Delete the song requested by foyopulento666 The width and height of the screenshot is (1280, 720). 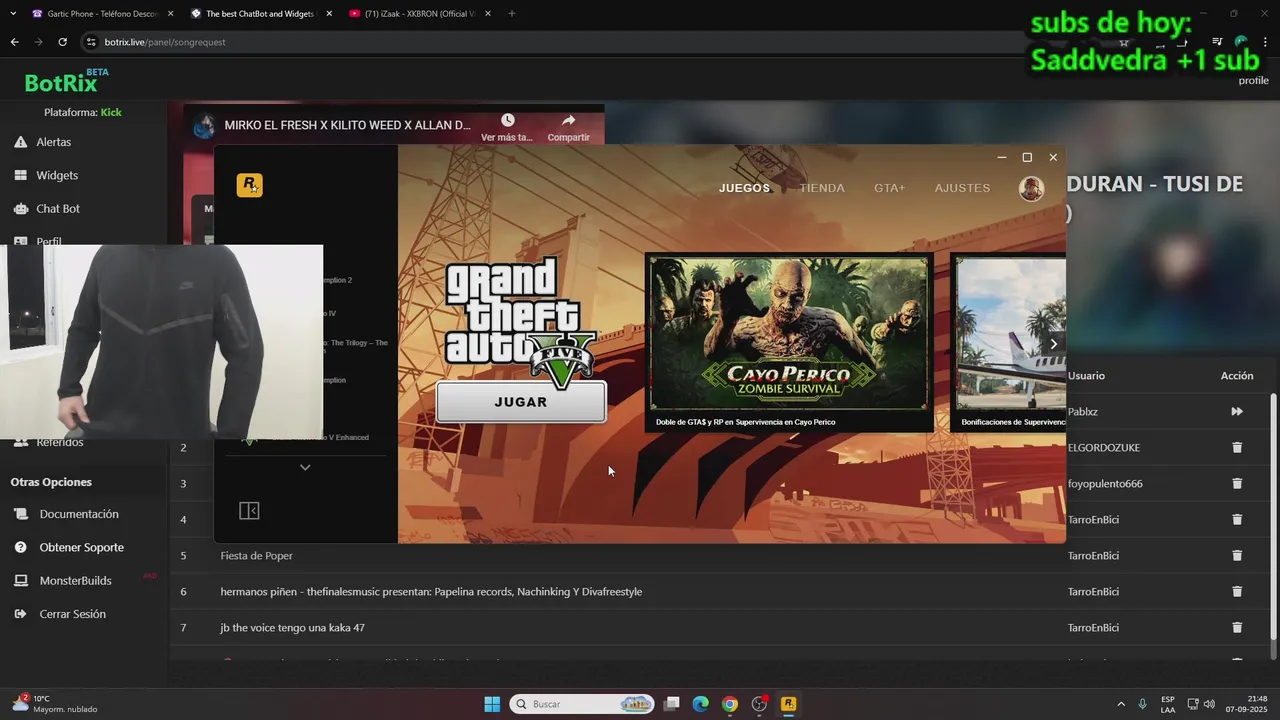coord(1237,483)
